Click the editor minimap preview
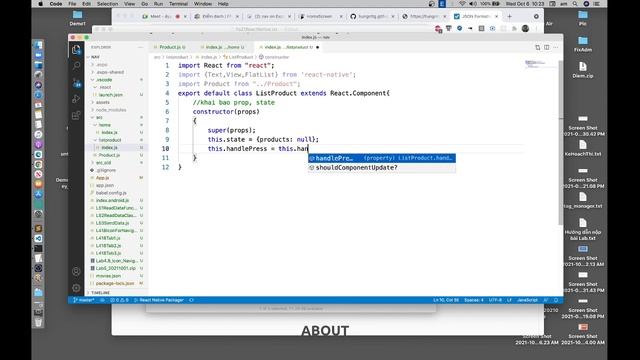 [540, 64]
